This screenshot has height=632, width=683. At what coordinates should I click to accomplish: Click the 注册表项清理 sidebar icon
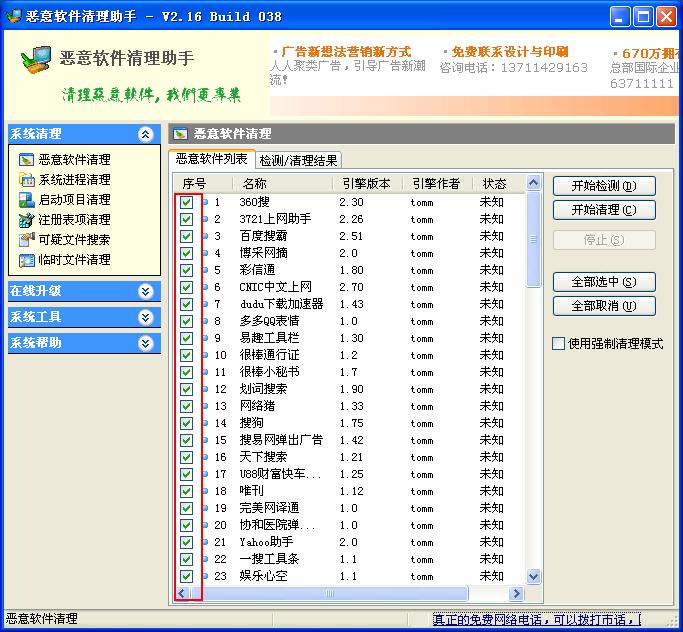(26, 220)
